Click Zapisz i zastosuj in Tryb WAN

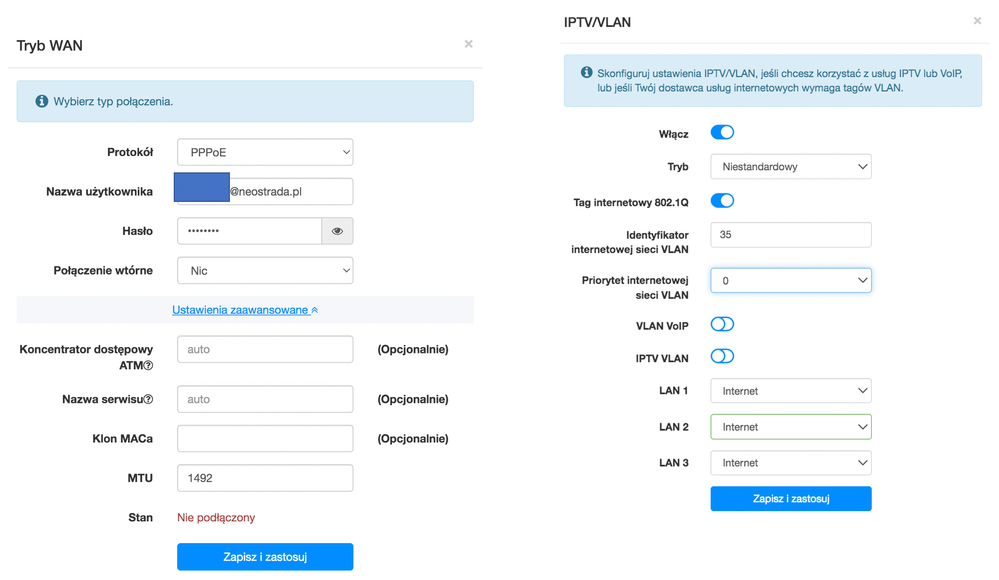tap(265, 557)
